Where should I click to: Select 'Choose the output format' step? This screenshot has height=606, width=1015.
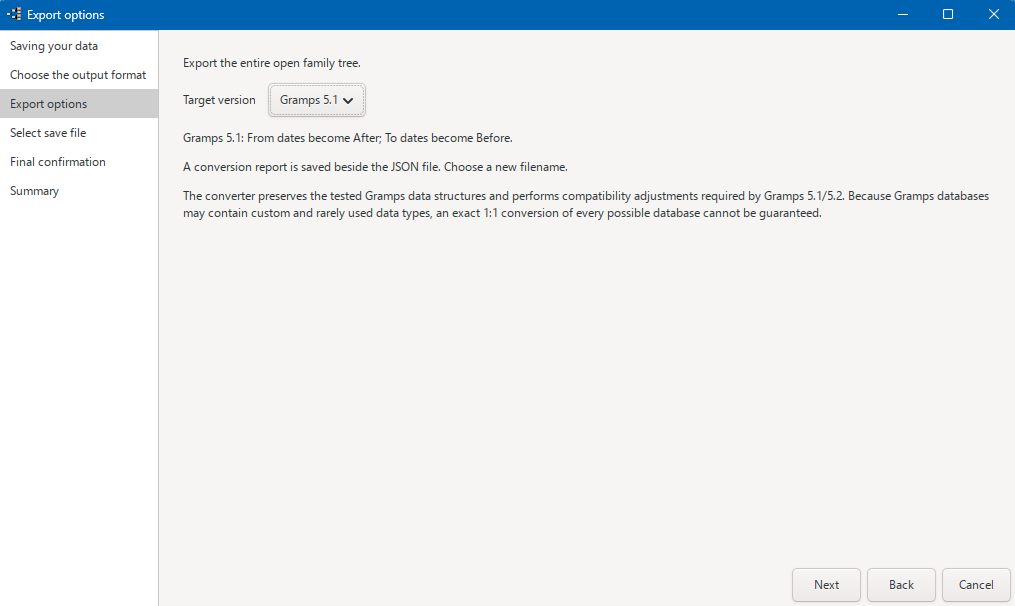coord(79,75)
